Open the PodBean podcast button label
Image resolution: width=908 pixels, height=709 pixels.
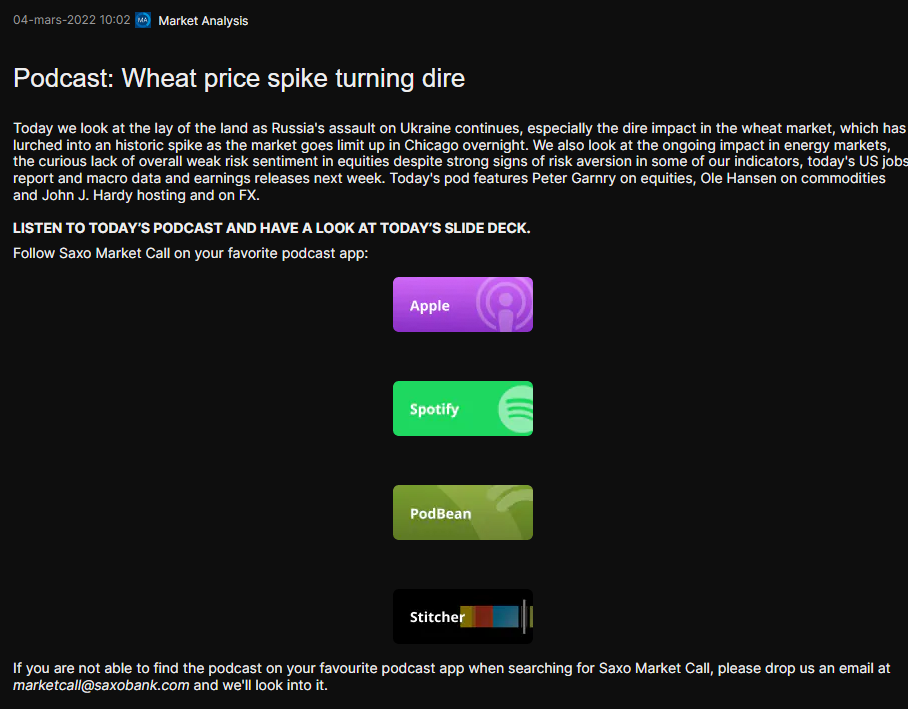[440, 514]
